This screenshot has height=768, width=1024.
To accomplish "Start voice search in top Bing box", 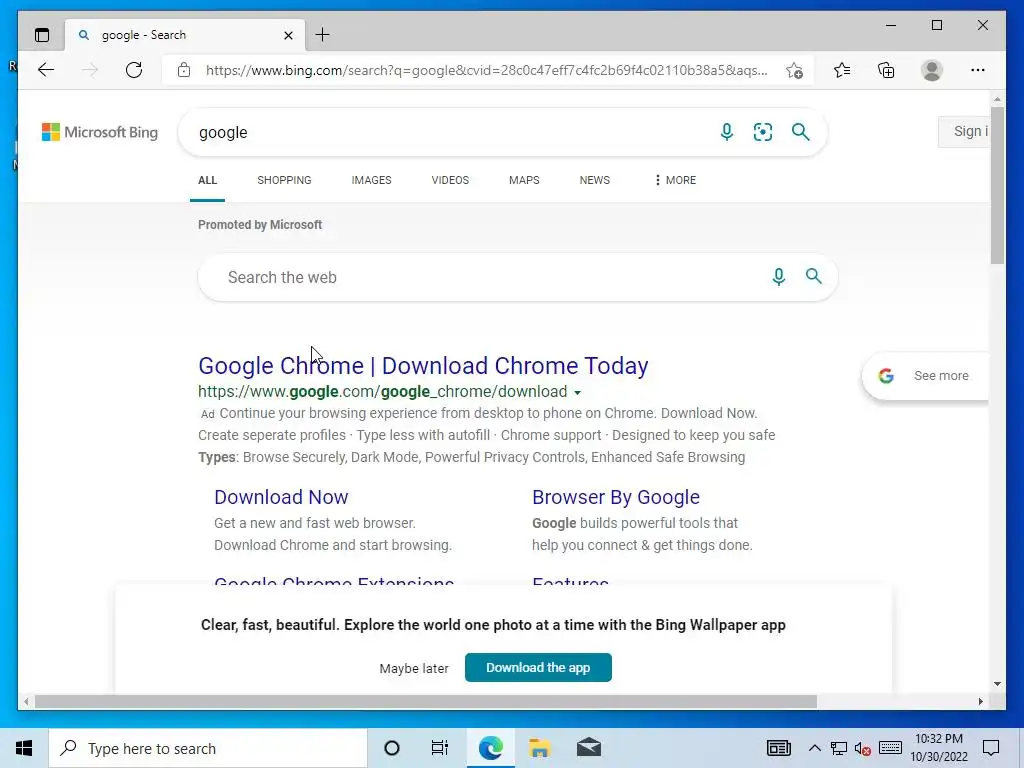I will [x=726, y=132].
